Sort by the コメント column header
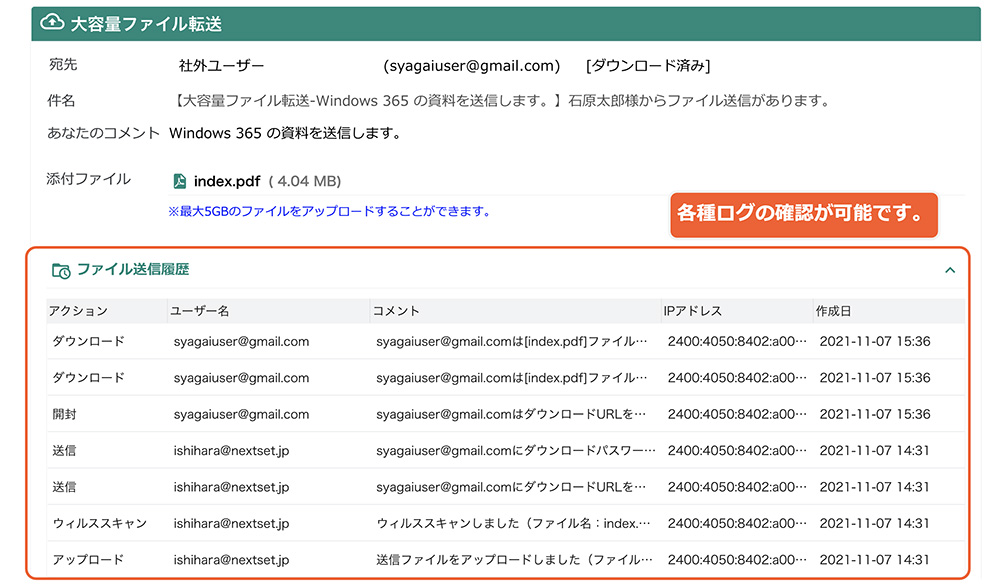Image resolution: width=1000 pixels, height=584 pixels. pos(396,310)
